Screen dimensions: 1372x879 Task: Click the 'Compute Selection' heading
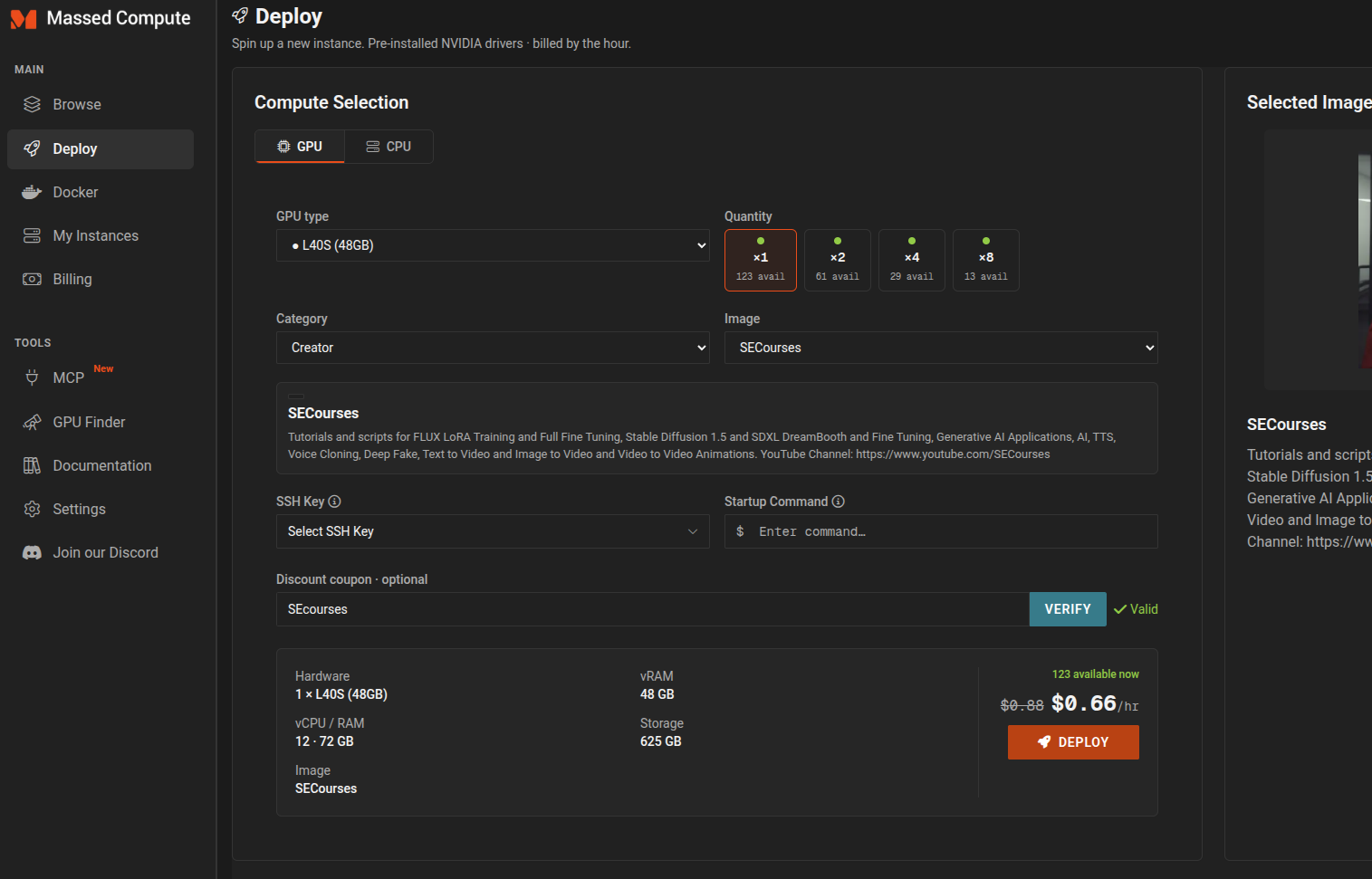(x=331, y=102)
